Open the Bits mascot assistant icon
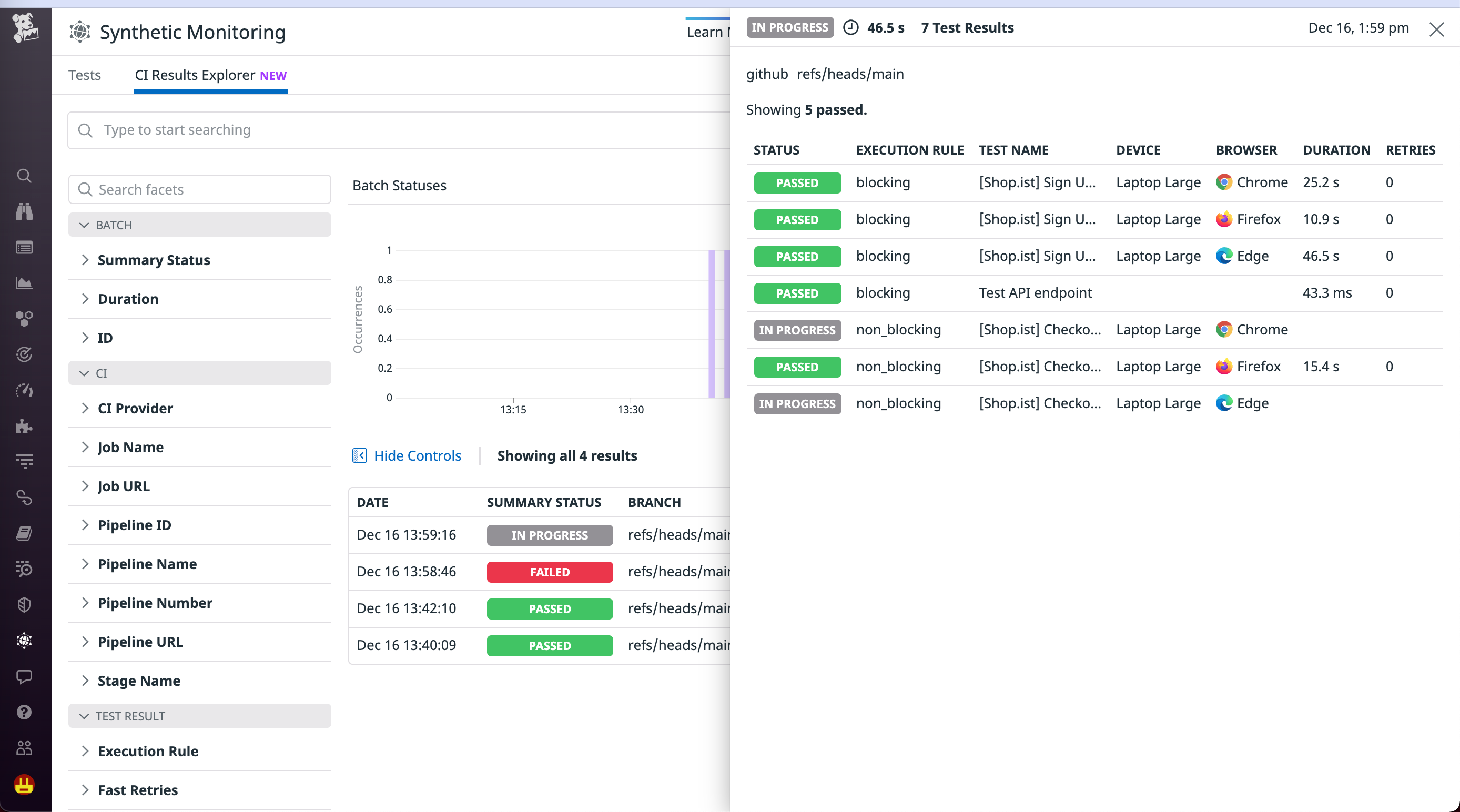 click(24, 785)
